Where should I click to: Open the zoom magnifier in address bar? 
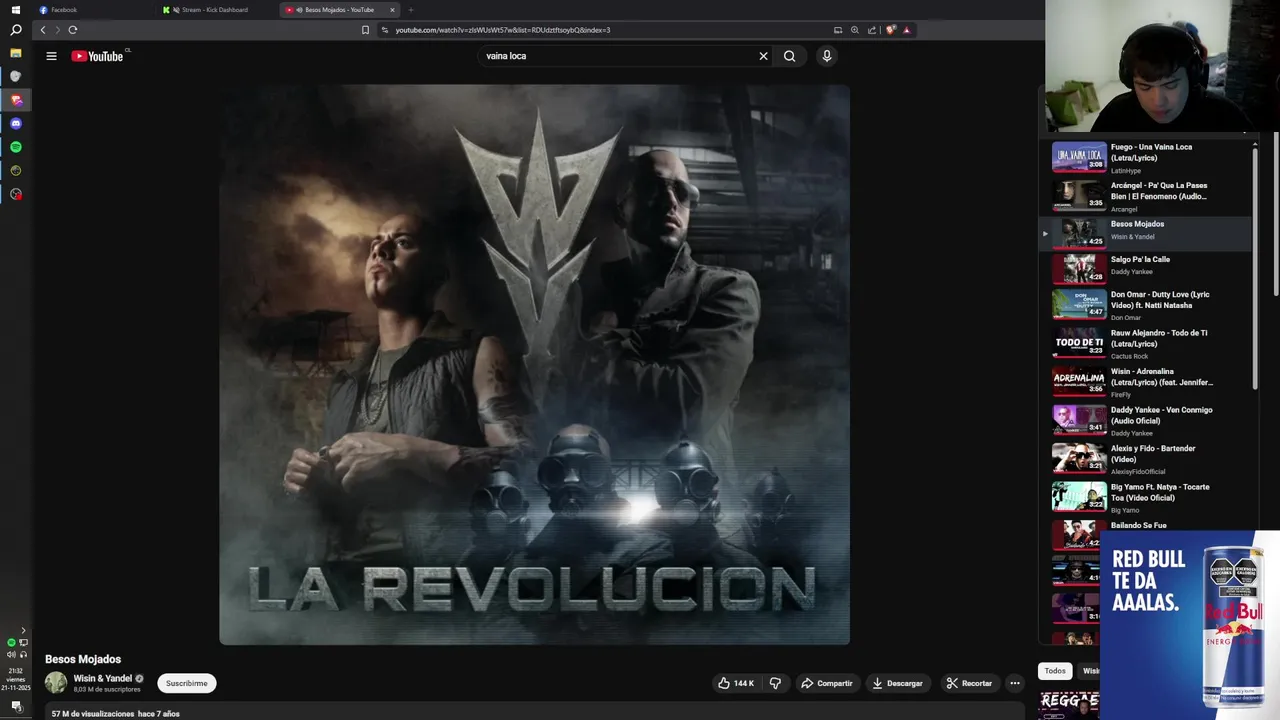pyautogui.click(x=855, y=30)
